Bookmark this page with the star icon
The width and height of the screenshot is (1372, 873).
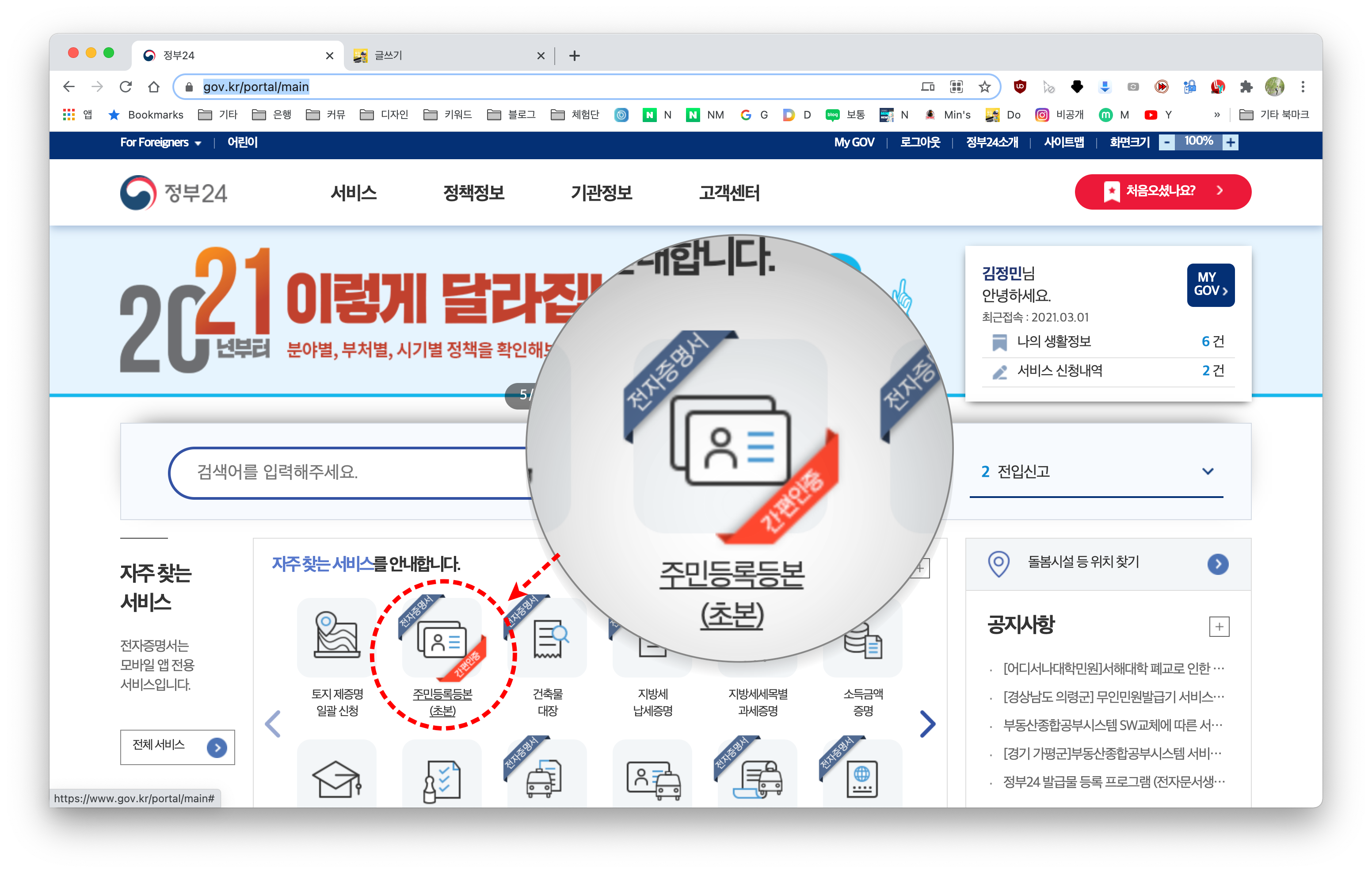pyautogui.click(x=984, y=87)
